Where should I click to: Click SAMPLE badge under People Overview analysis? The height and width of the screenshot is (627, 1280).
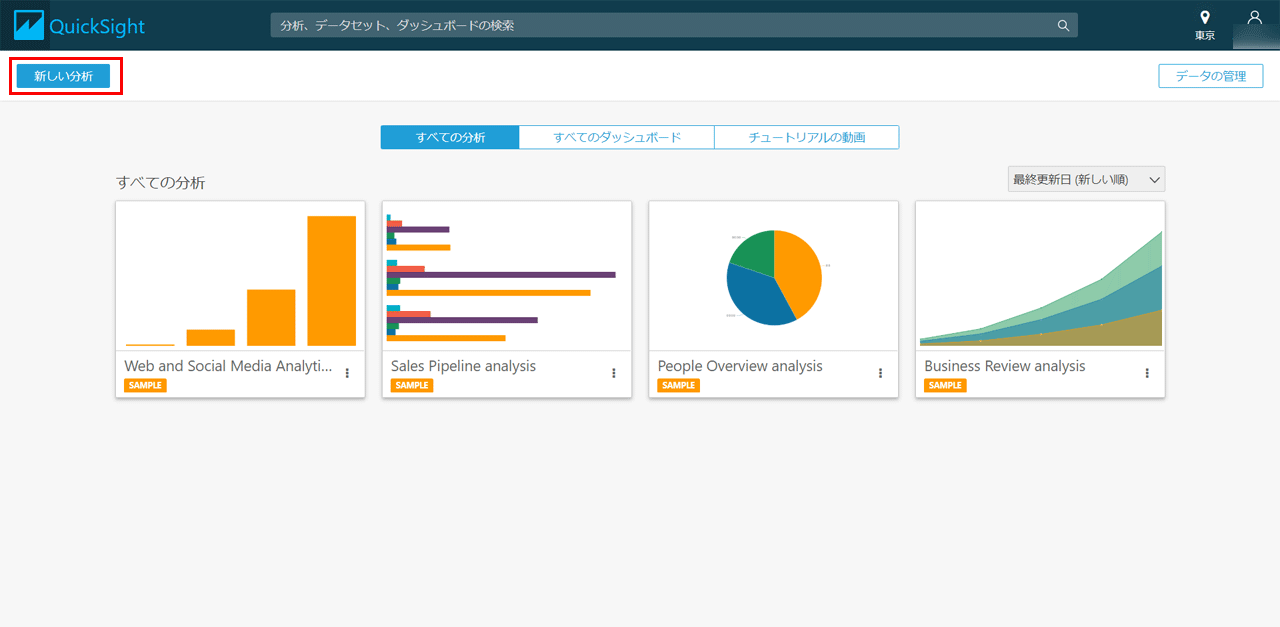pos(679,385)
